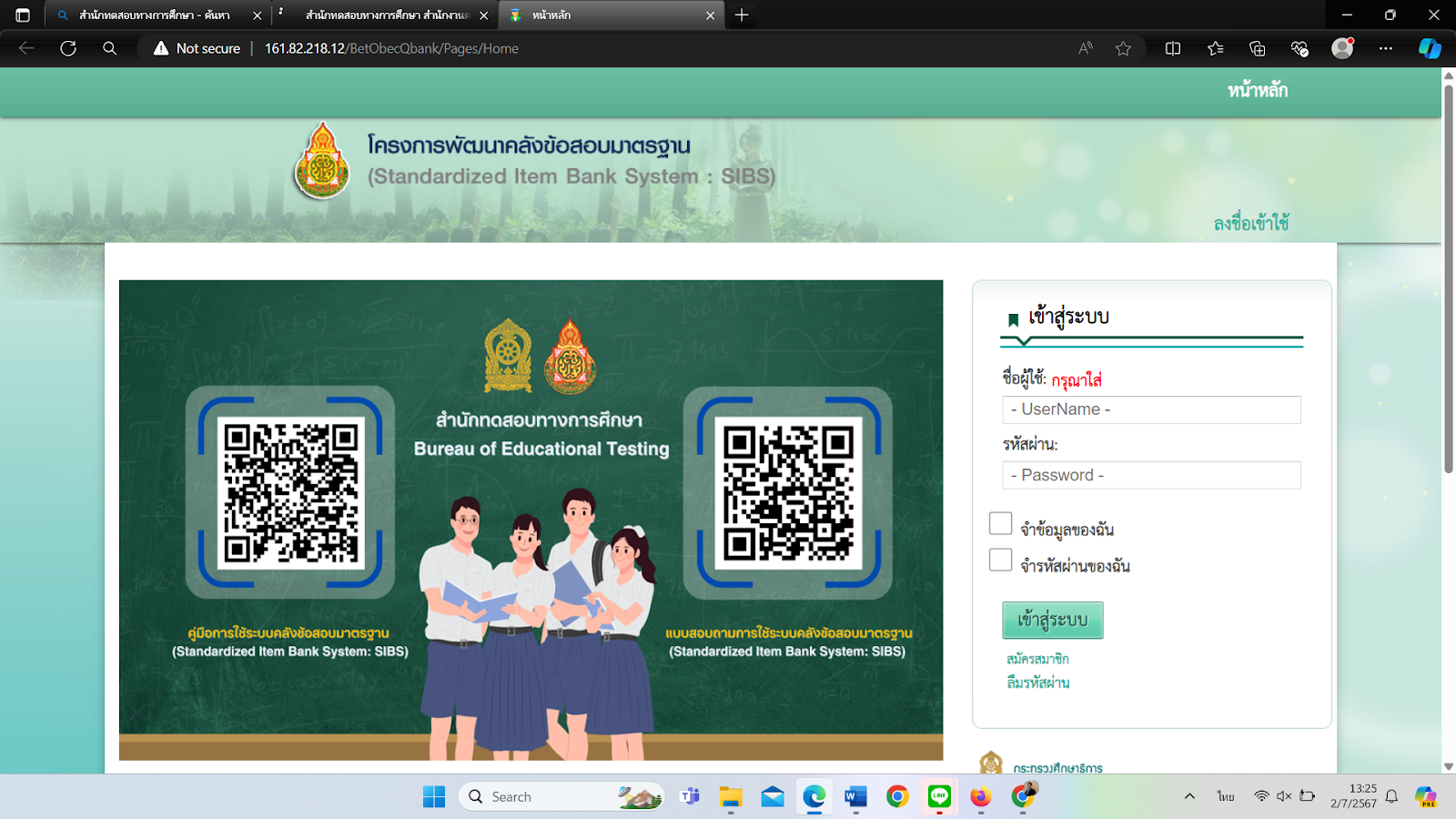Viewport: 1456px width, 819px height.
Task: Open Google Chrome from taskbar
Action: [x=897, y=797]
